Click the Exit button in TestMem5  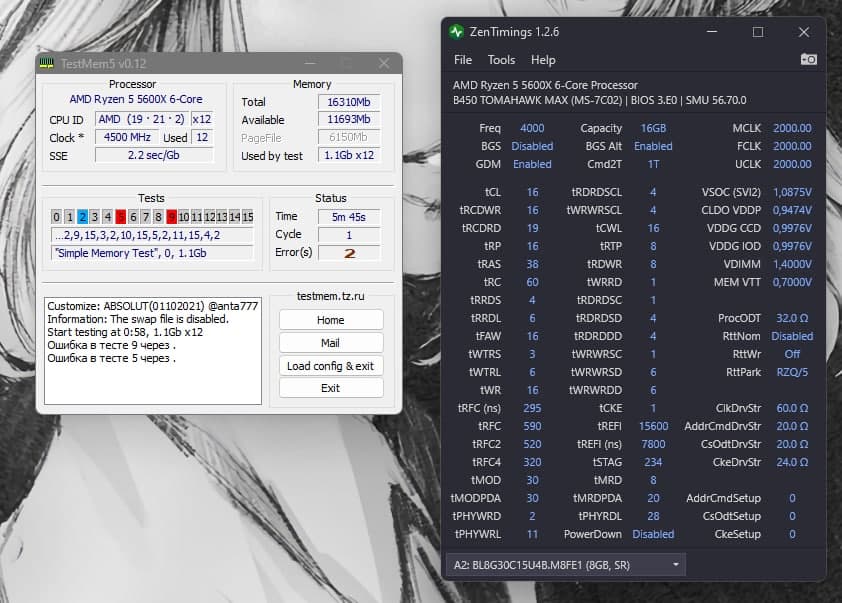tap(331, 388)
